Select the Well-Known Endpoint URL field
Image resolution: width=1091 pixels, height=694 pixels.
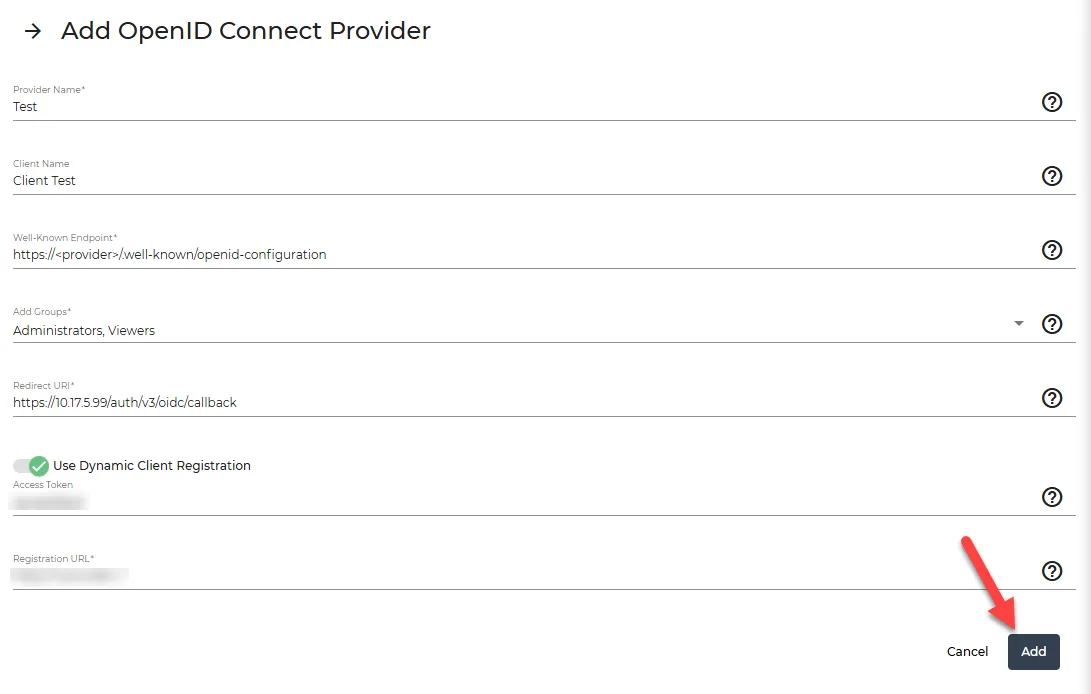tap(522, 254)
